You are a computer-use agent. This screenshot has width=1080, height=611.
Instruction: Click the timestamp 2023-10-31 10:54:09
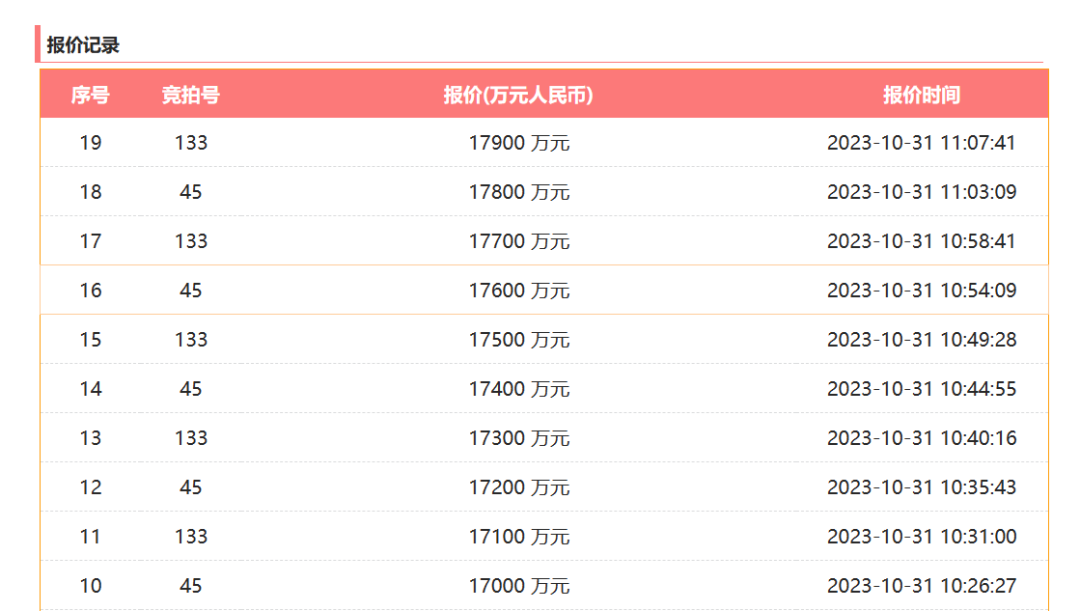tap(921, 290)
